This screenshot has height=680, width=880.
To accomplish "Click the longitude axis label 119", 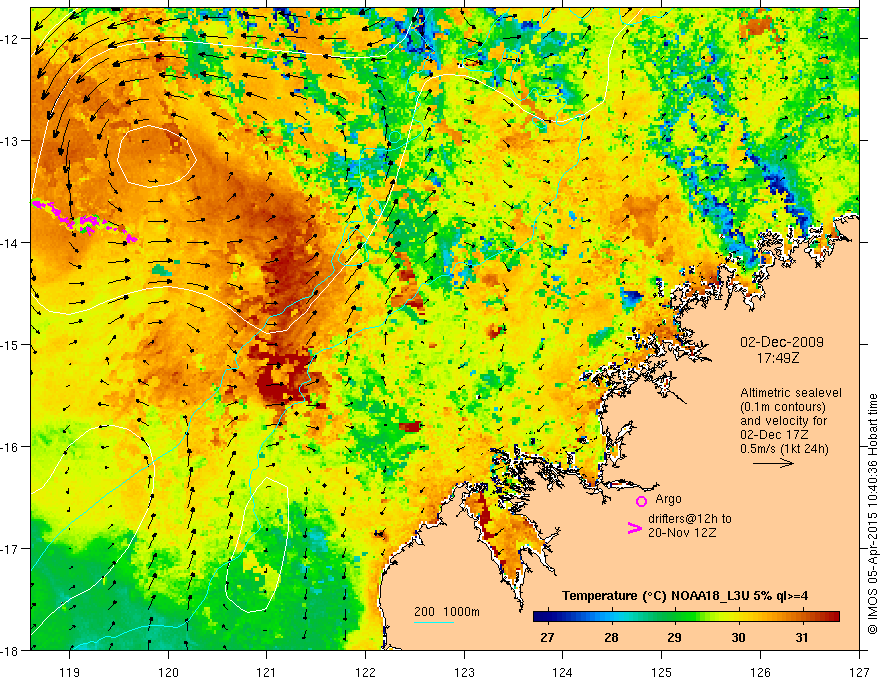I will (70, 672).
